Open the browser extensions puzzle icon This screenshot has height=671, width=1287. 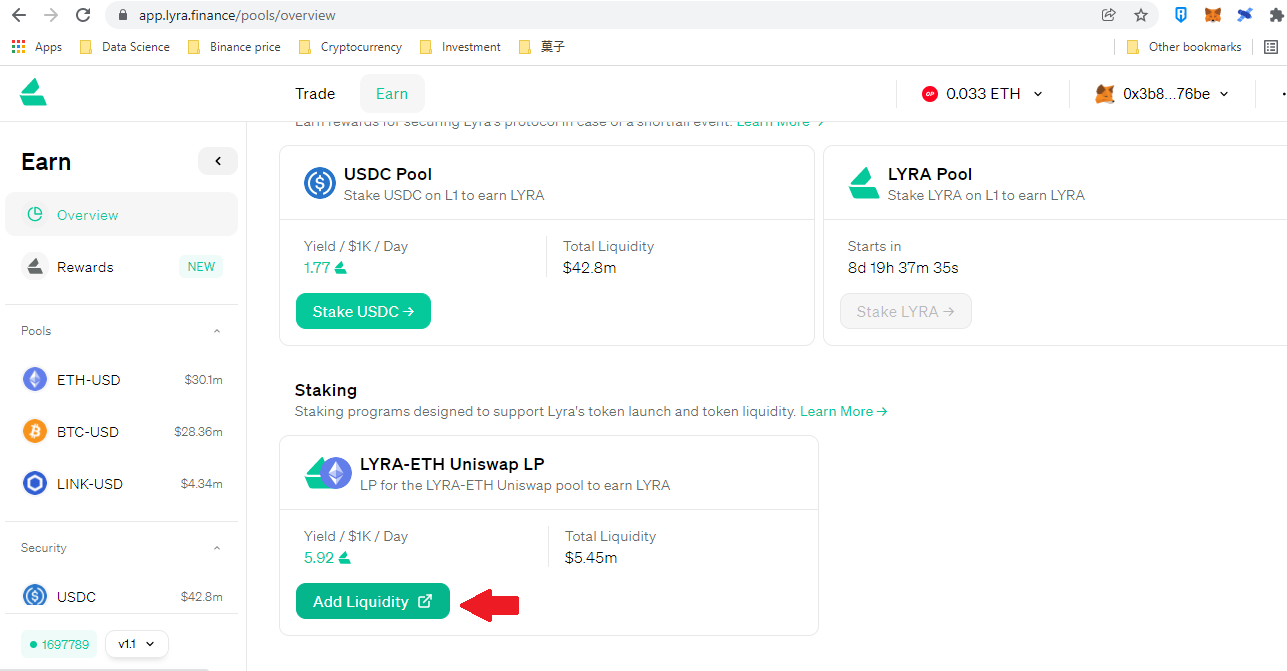click(x=1275, y=15)
